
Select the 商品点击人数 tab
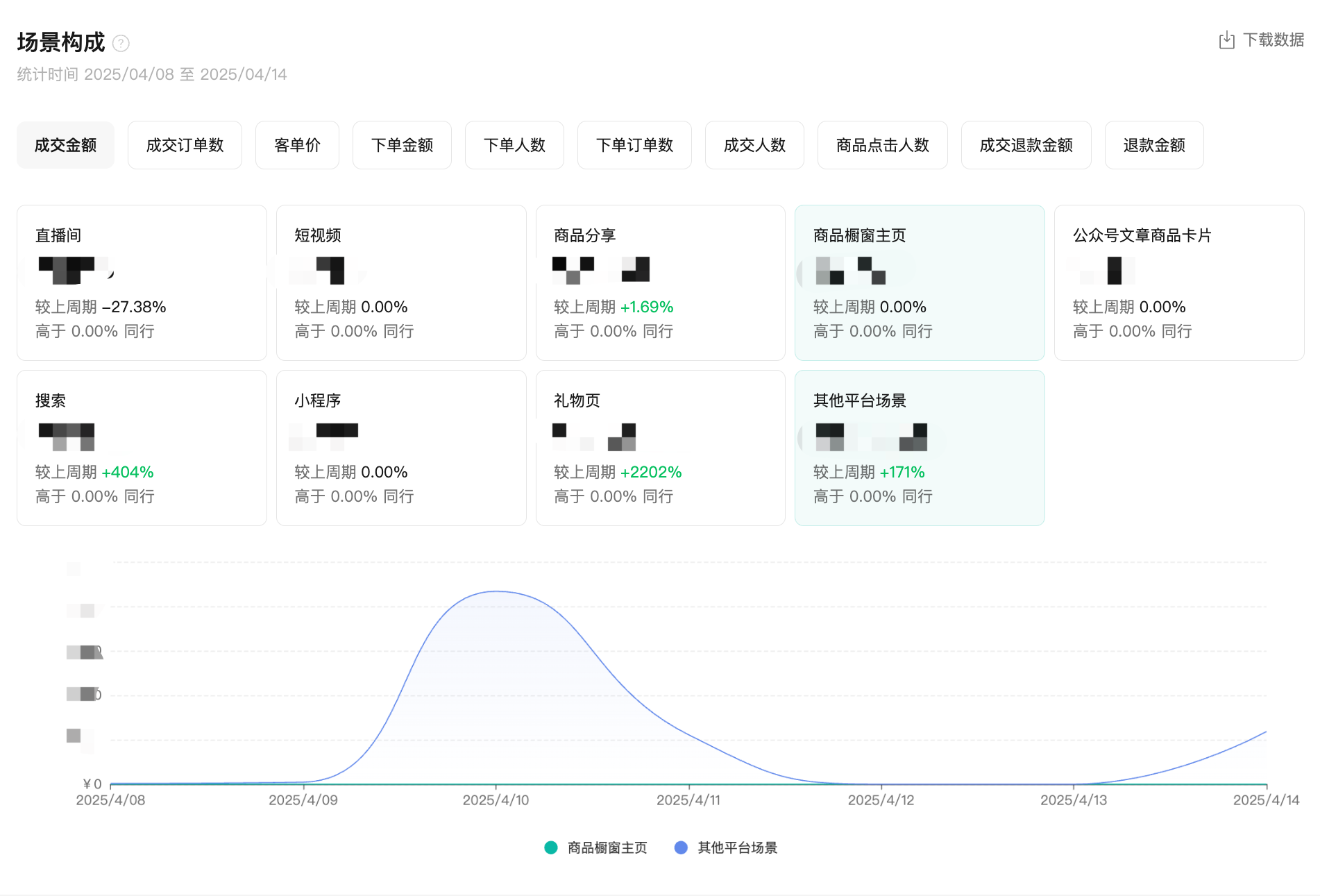pos(882,145)
